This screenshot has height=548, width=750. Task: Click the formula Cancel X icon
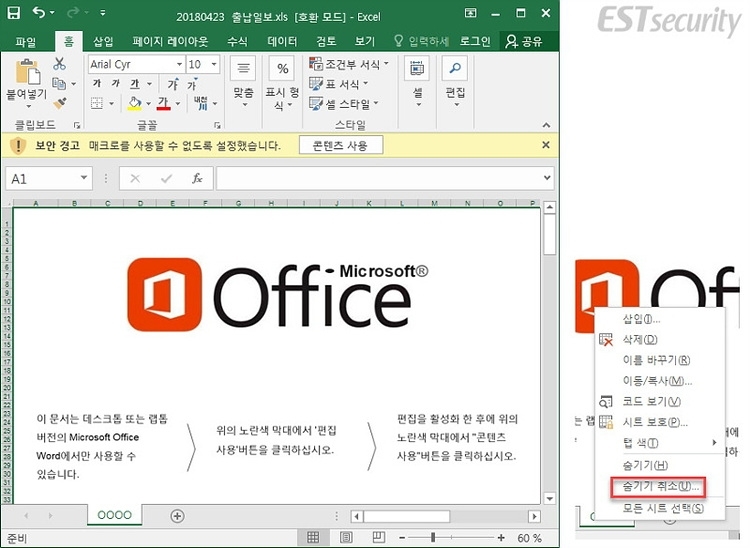pos(135,178)
